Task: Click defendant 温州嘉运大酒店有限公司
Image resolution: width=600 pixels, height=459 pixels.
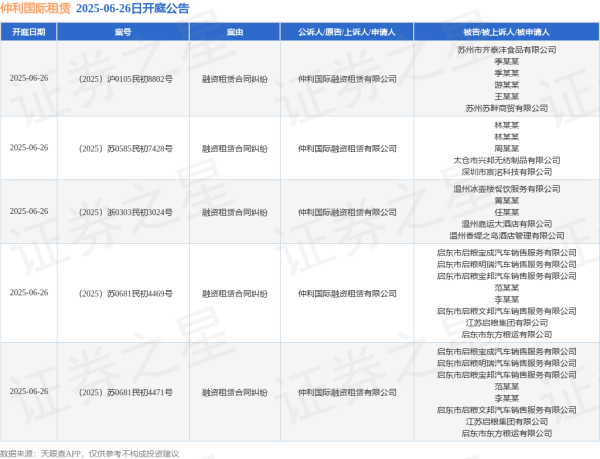Action: tap(507, 224)
